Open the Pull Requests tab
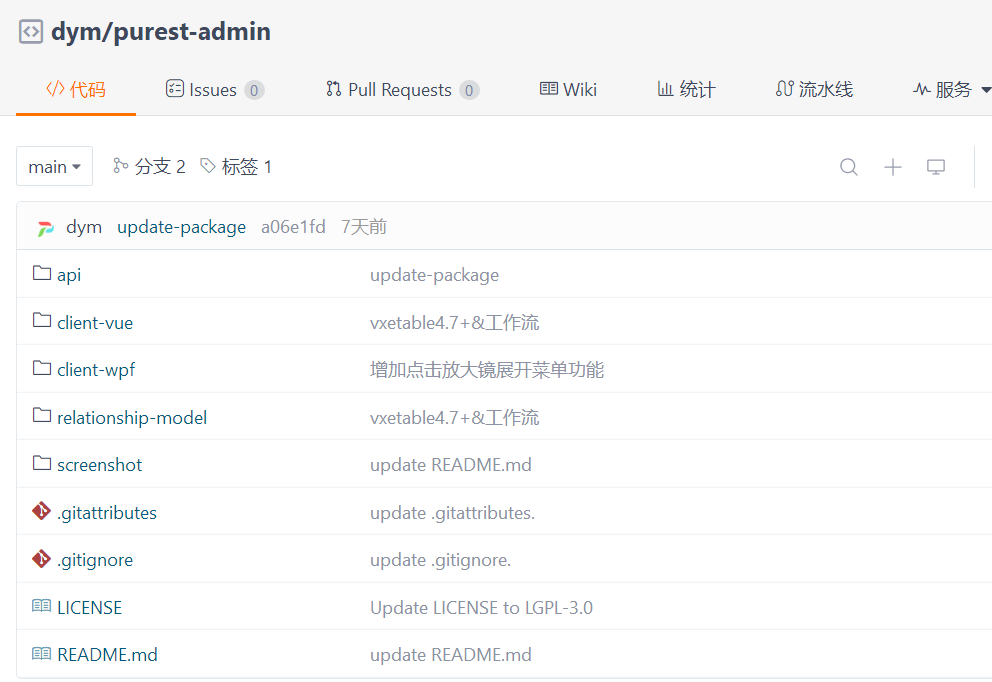The image size is (992, 682). [x=402, y=90]
